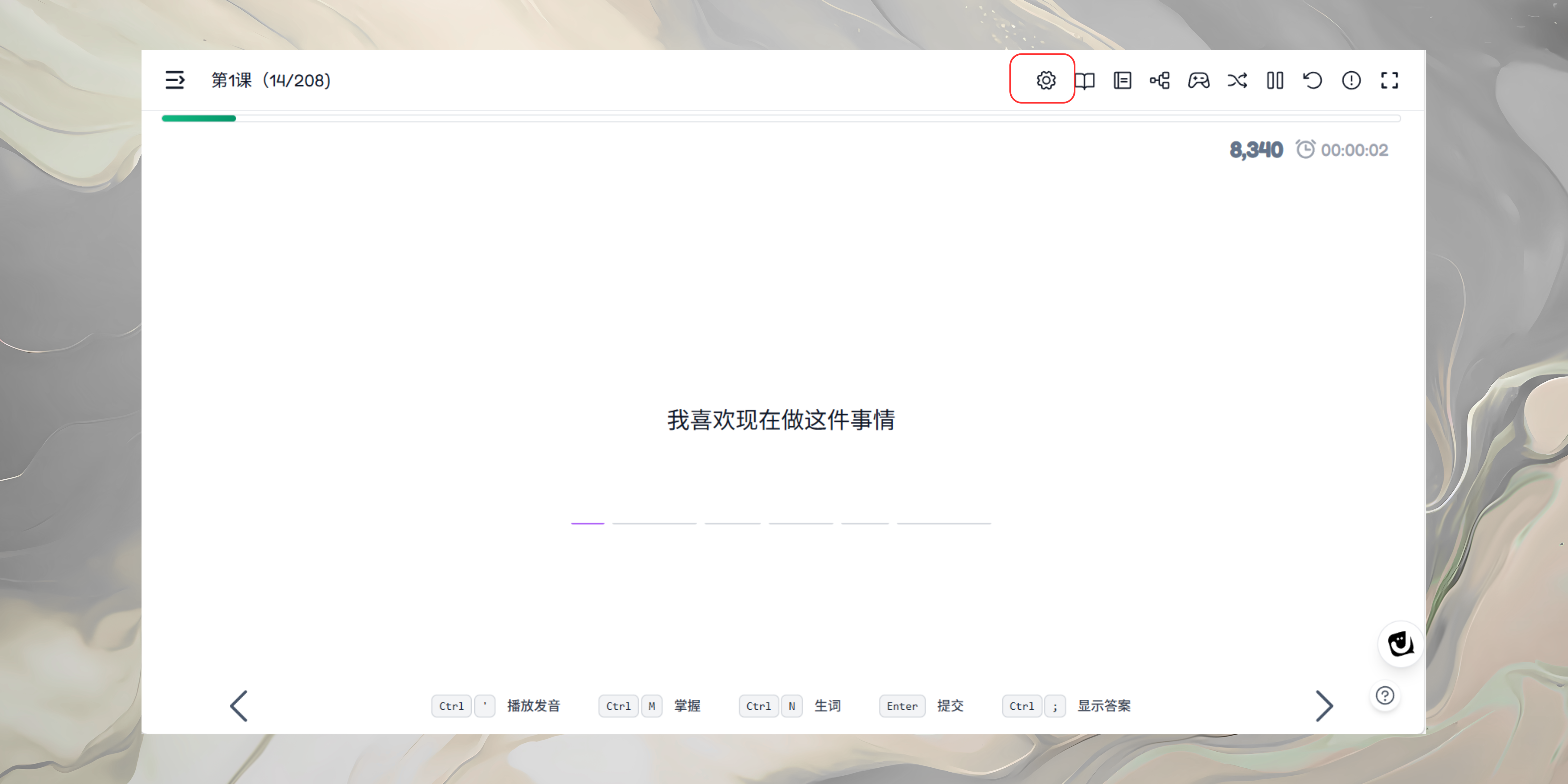1568x784 pixels.
Task: Click 生词 new word shortcut
Action: point(827,705)
